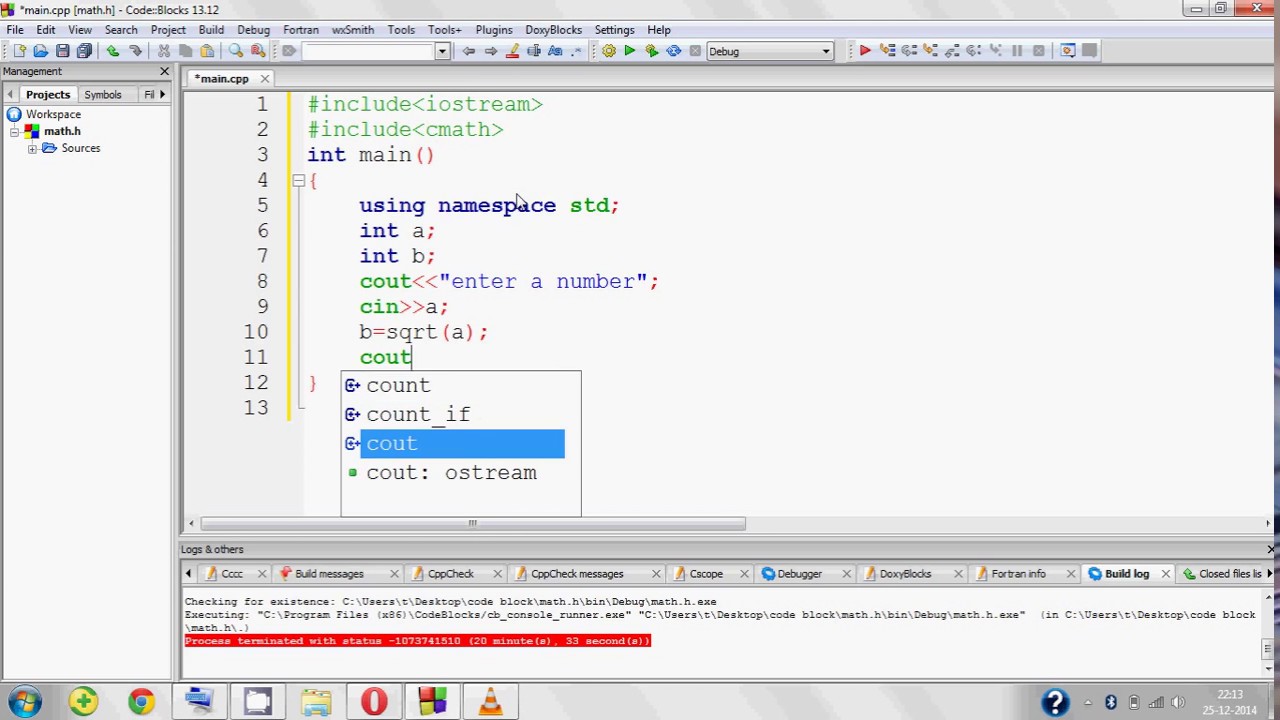Click the Next line debug icon
The image size is (1280, 720).
coord(909,51)
